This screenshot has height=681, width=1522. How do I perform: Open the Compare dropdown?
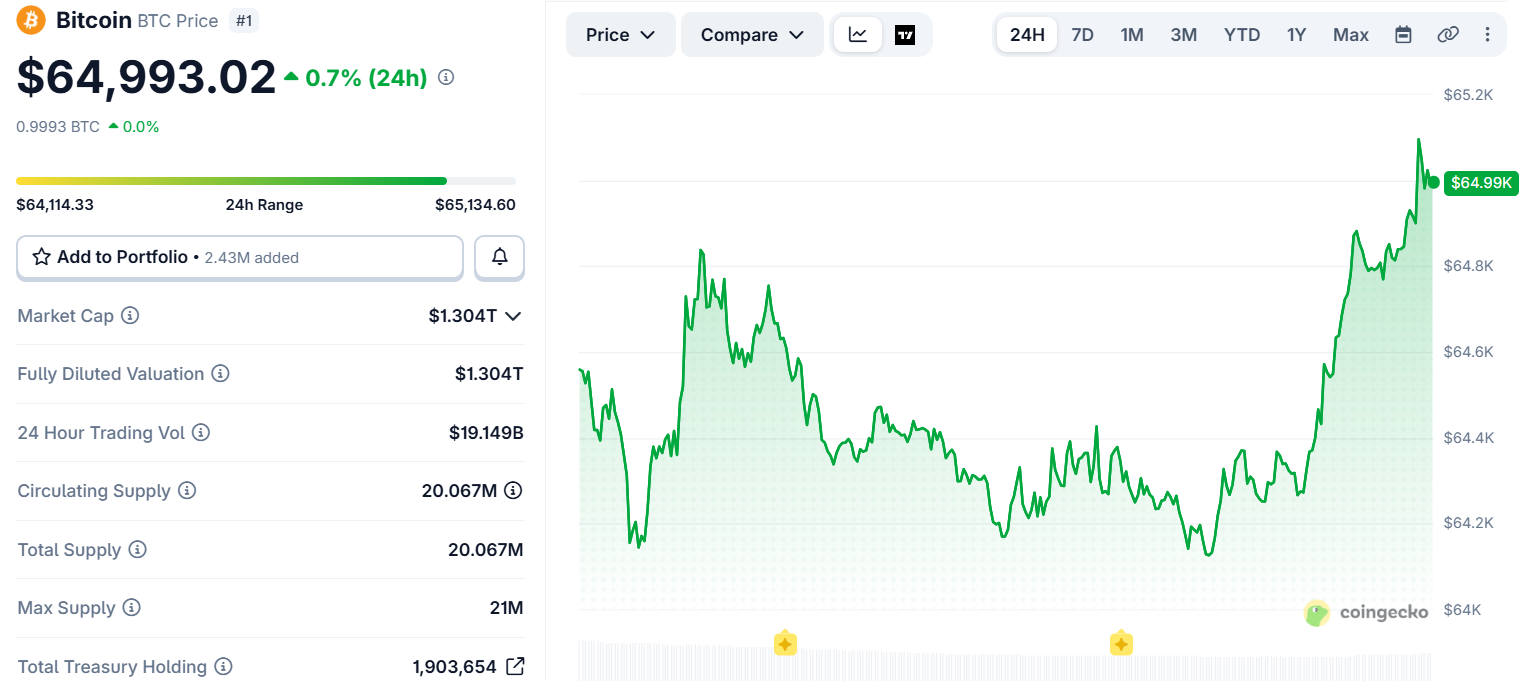(x=752, y=35)
